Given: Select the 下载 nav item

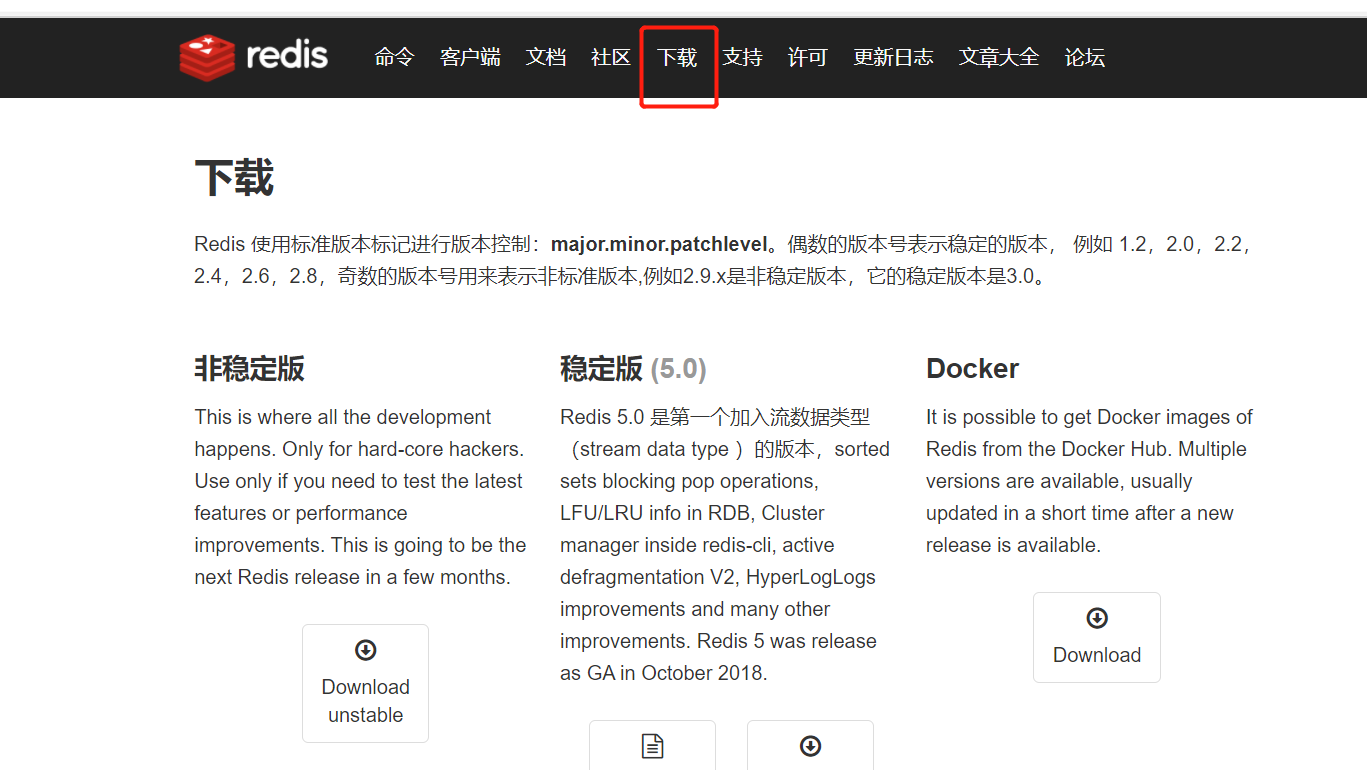Looking at the screenshot, I should tap(677, 57).
